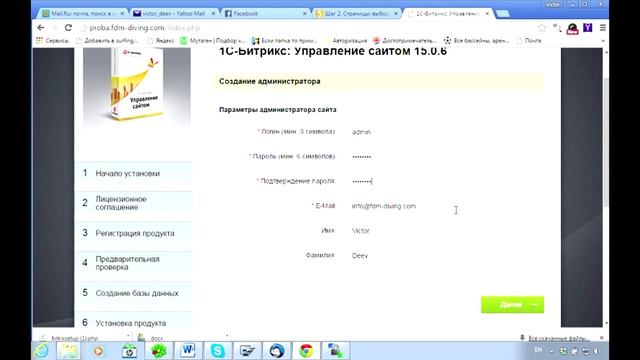The height and width of the screenshot is (360, 640).
Task: Open the Авторизация bookmark
Action: tap(345, 40)
